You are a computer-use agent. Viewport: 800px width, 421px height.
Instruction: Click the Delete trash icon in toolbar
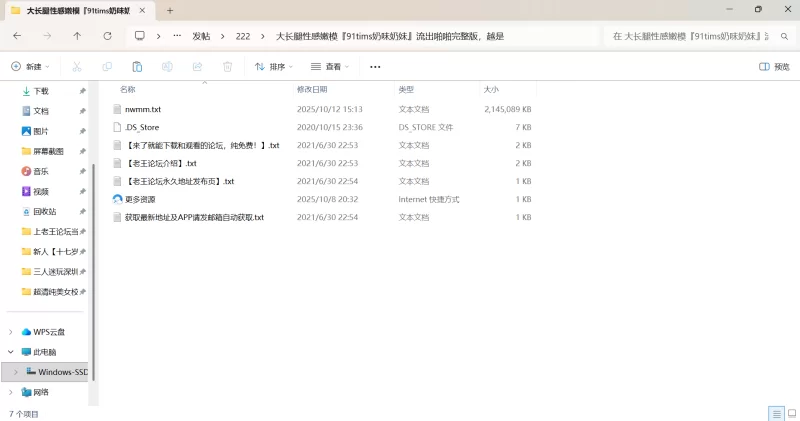(227, 67)
